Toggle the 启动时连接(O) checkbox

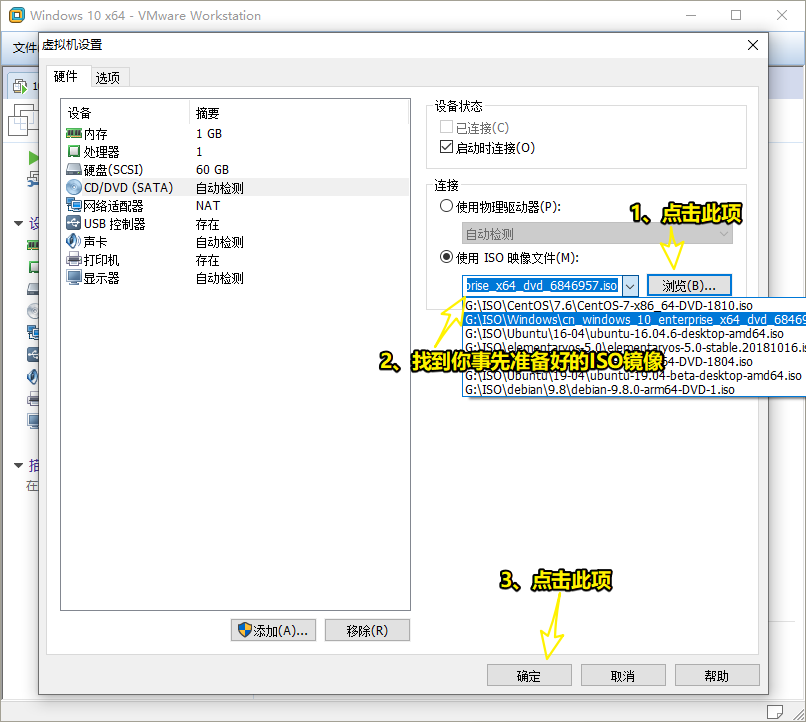pos(446,147)
